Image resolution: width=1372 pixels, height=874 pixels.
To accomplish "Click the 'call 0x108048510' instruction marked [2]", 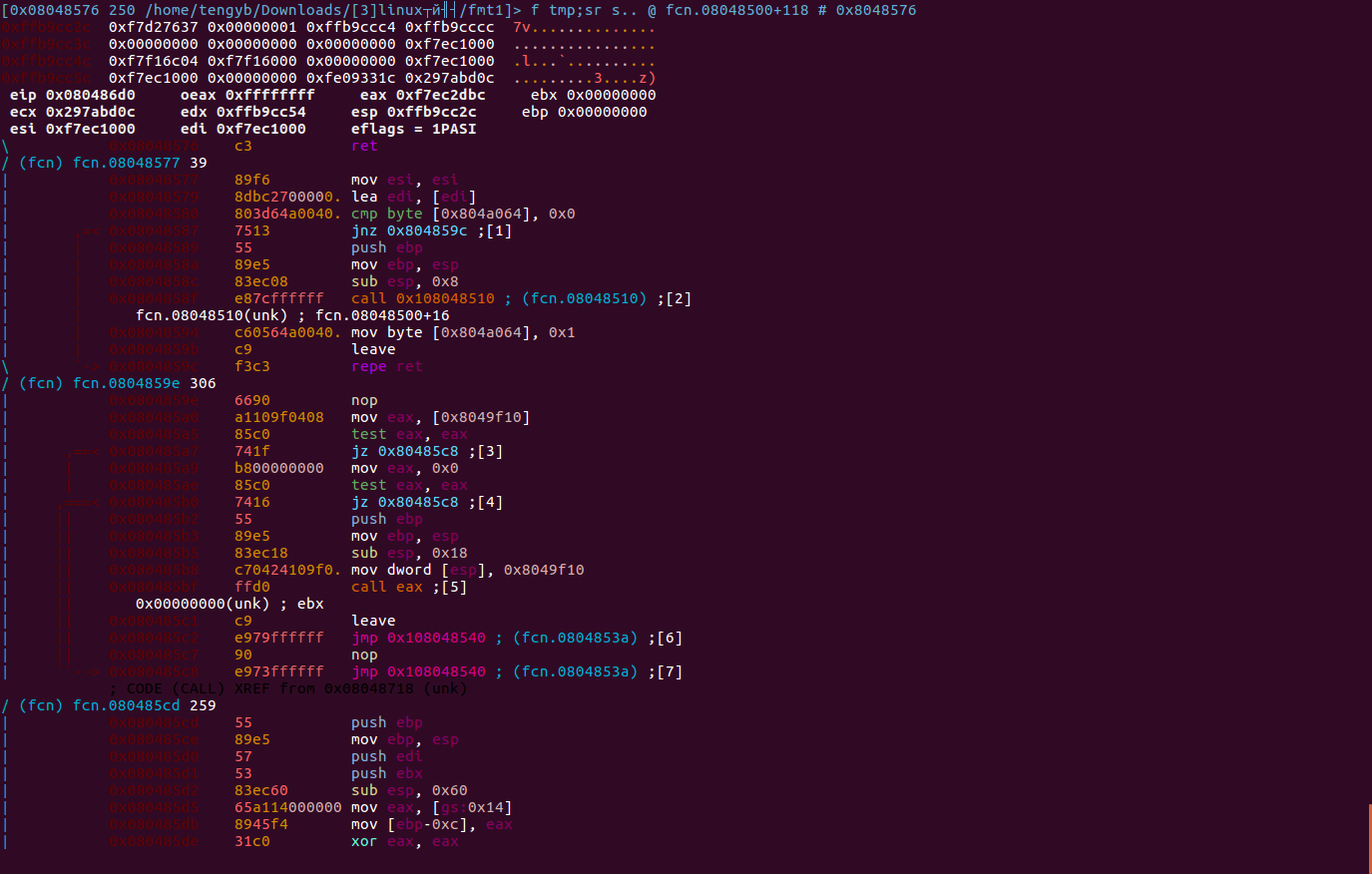I will tap(521, 298).
